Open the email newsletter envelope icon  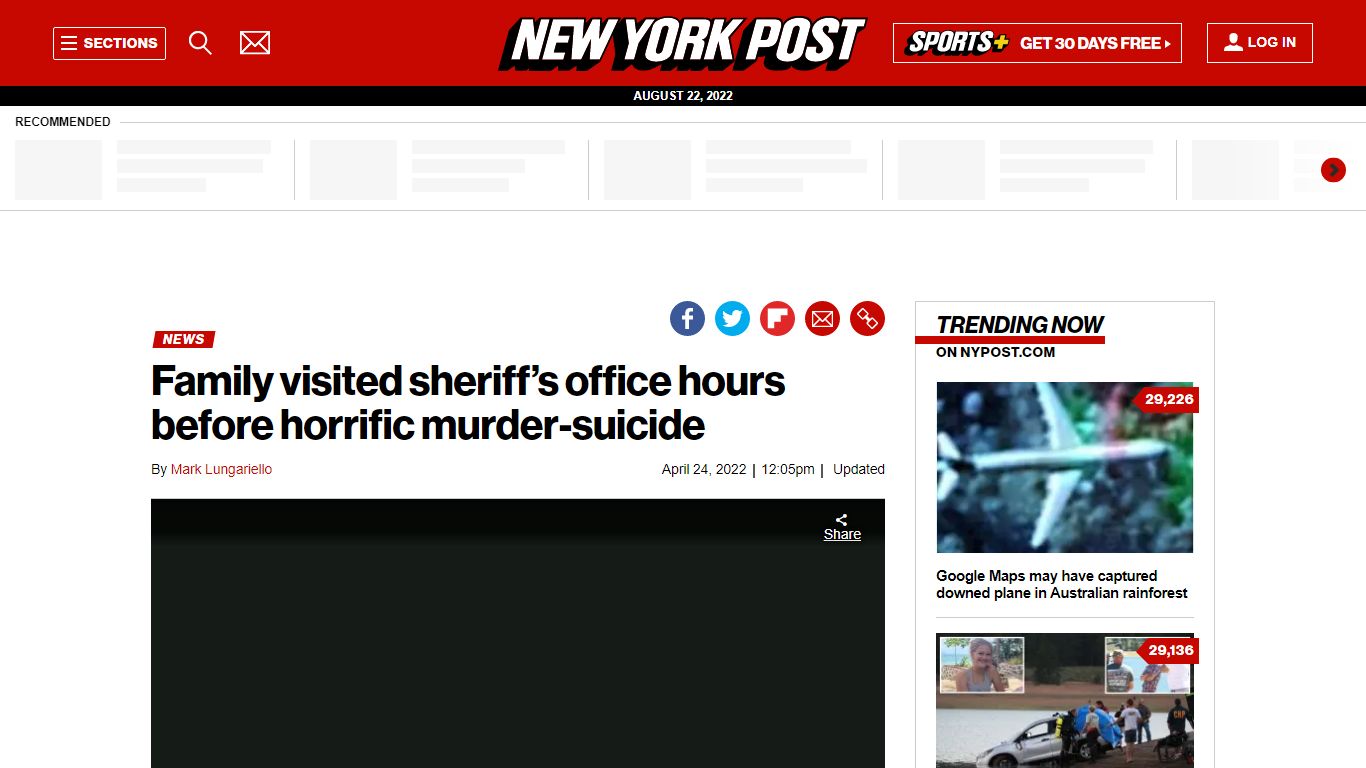point(255,43)
